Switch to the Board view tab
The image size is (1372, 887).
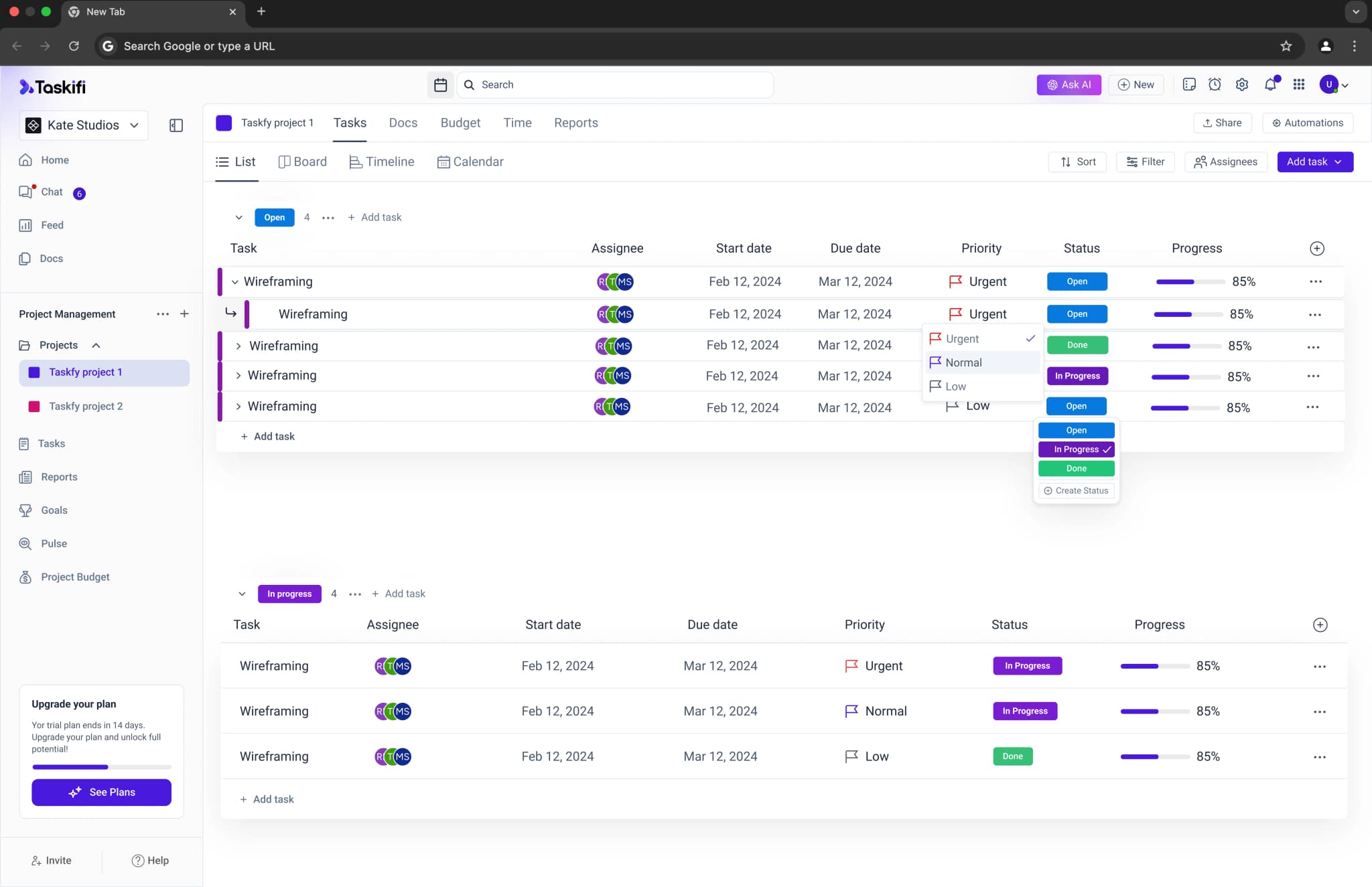tap(303, 161)
